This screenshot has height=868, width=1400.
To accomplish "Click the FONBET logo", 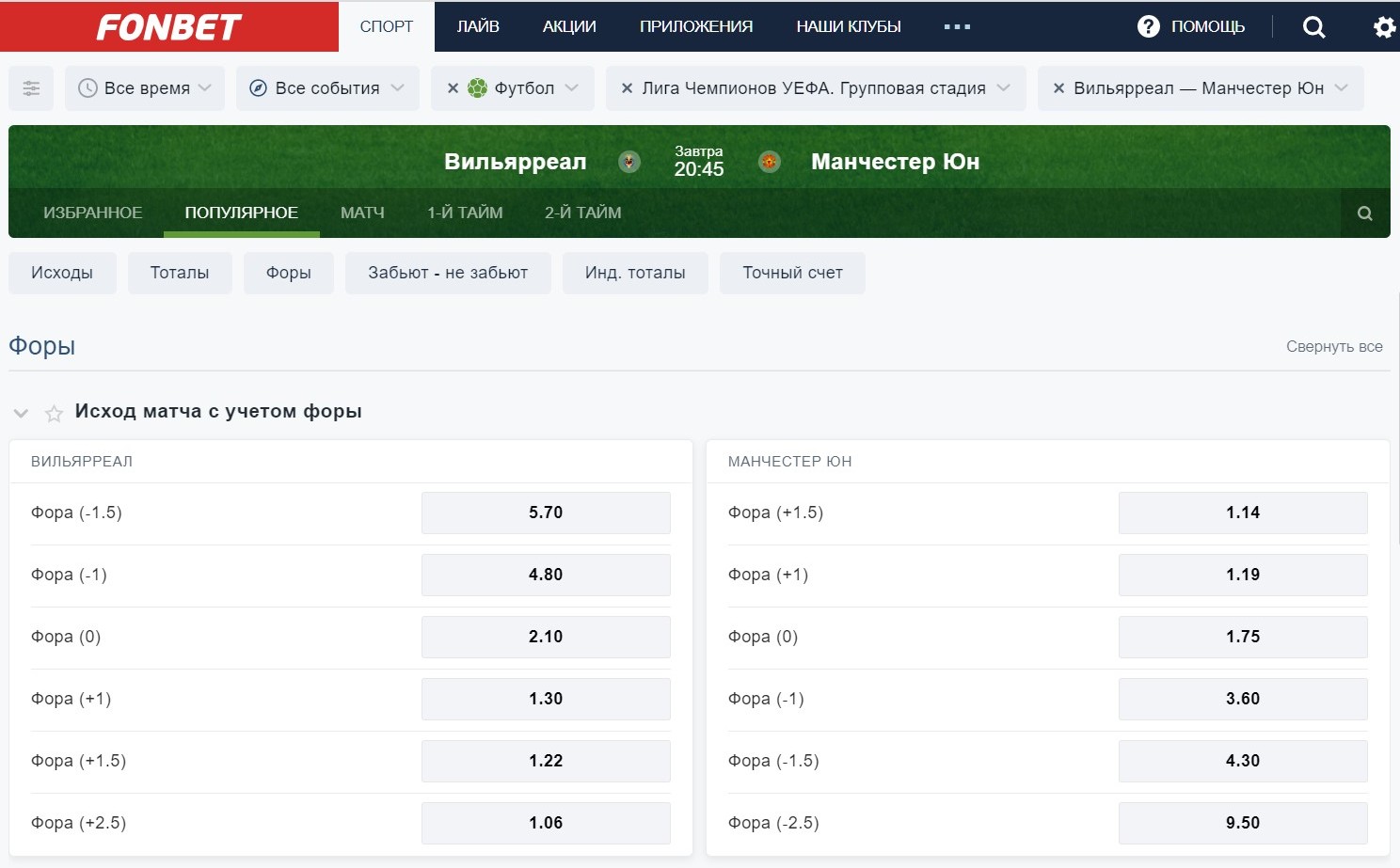I will click(x=169, y=26).
